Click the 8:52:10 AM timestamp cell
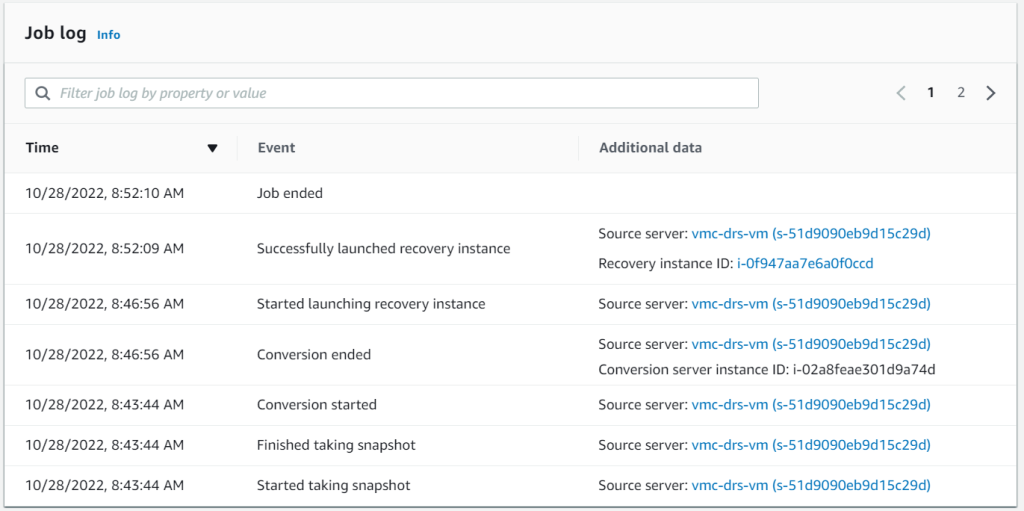The height and width of the screenshot is (511, 1024). (104, 193)
